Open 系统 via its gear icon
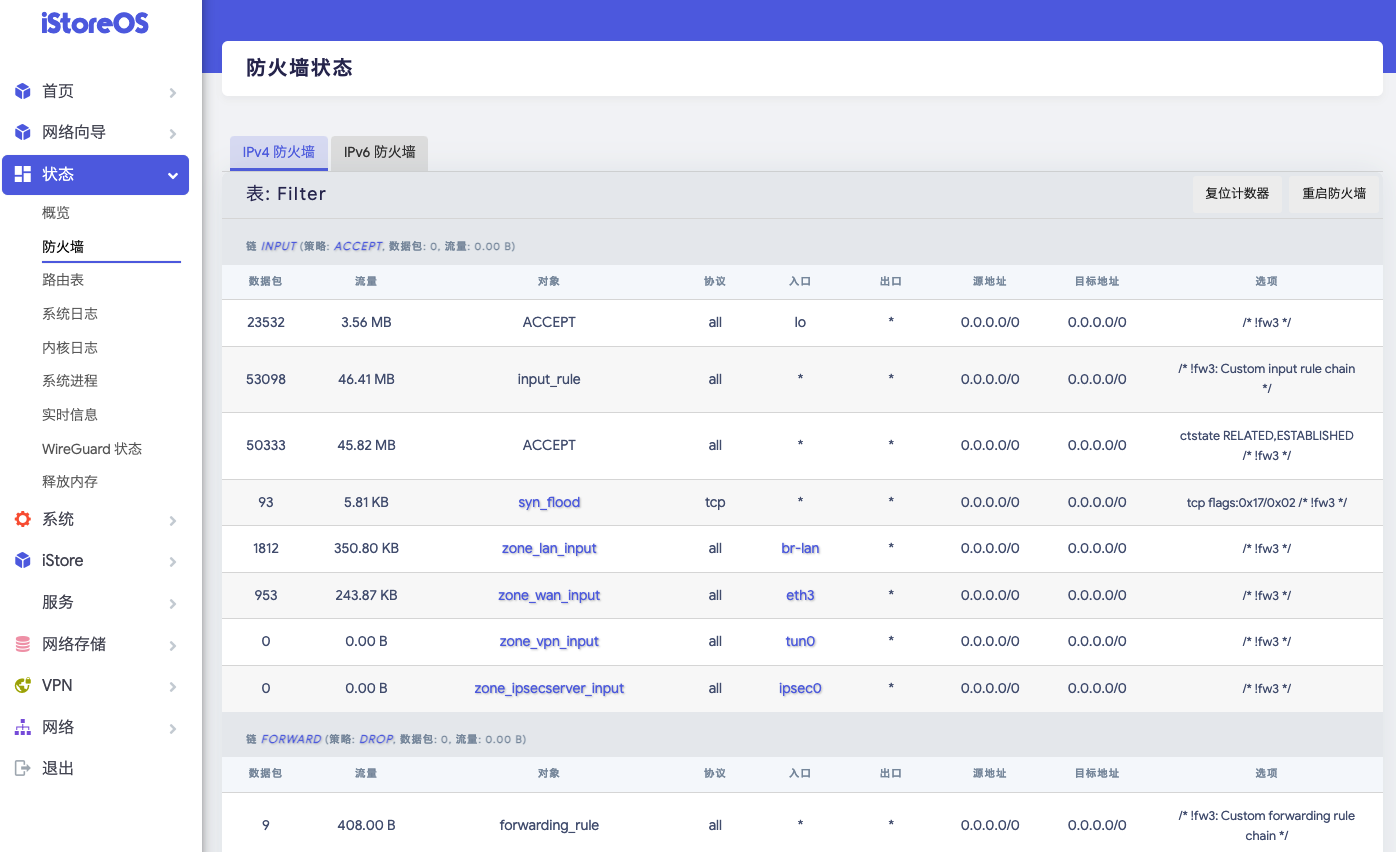 (22, 519)
